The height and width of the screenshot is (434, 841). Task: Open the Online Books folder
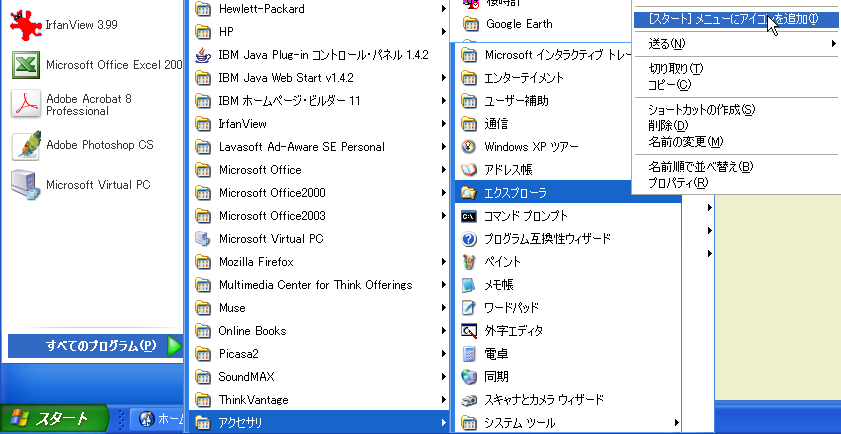(321, 331)
